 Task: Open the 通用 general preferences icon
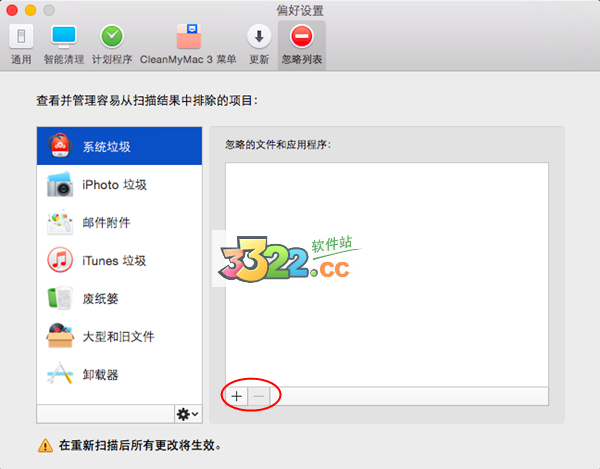tap(21, 36)
